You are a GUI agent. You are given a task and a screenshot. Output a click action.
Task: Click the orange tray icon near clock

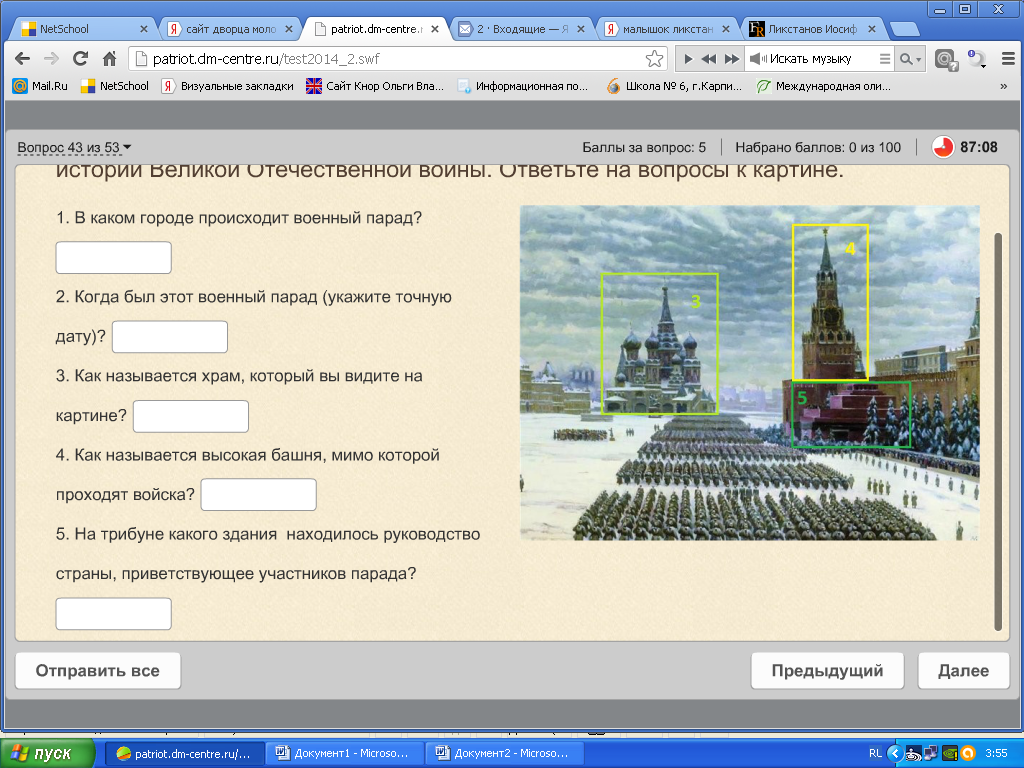pyautogui.click(x=968, y=754)
